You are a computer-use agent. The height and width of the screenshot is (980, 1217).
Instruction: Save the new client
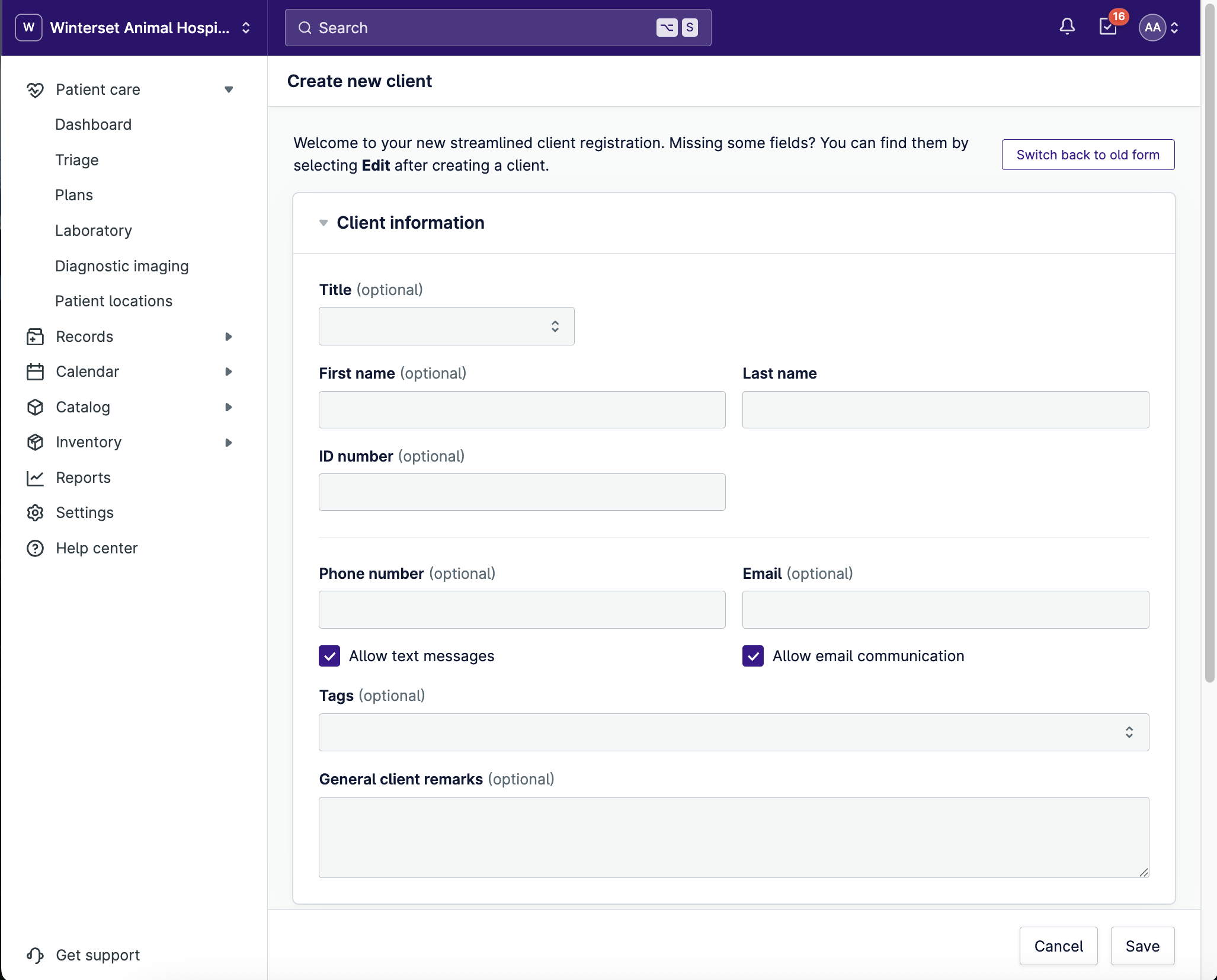(x=1142, y=946)
